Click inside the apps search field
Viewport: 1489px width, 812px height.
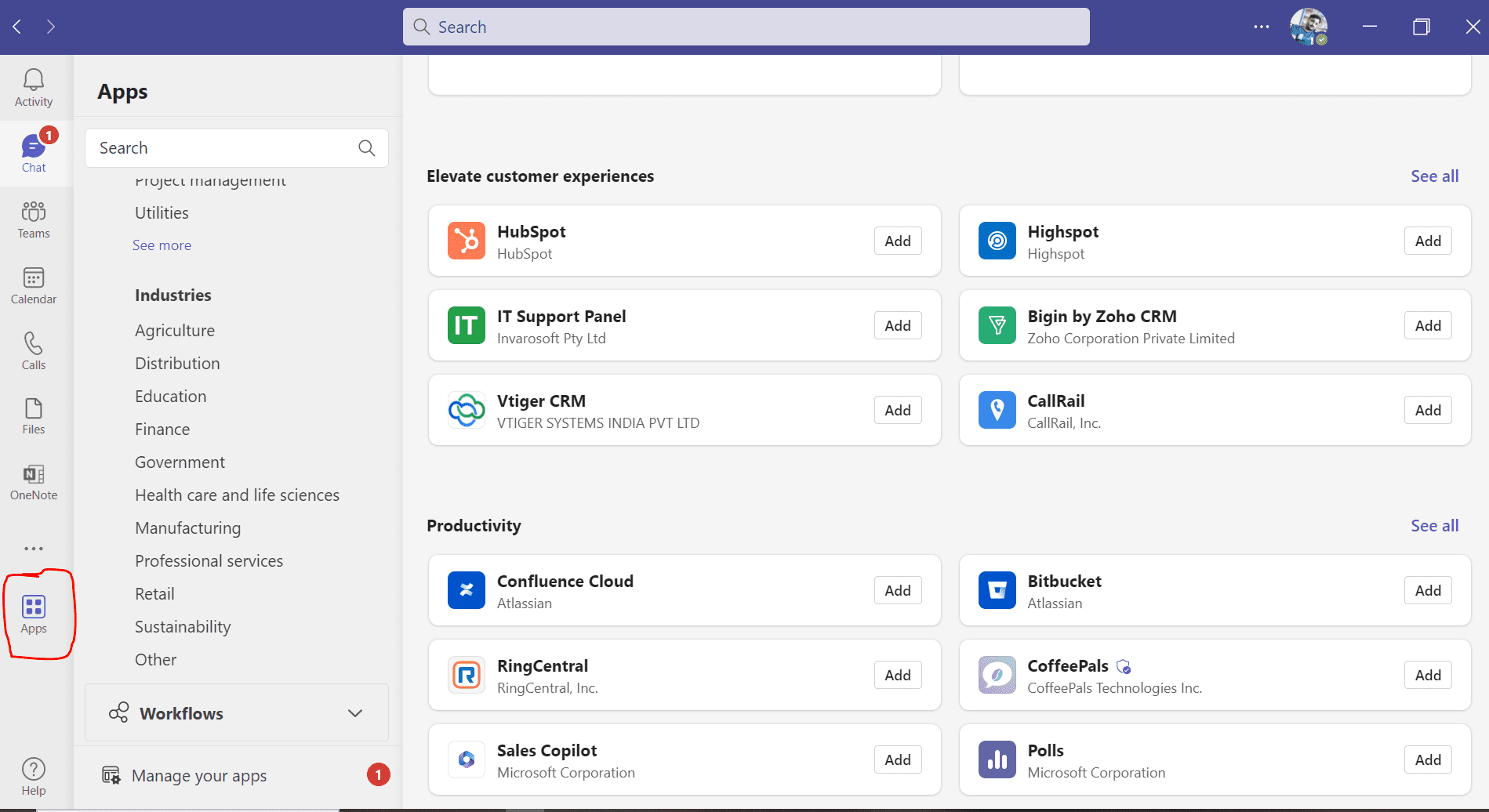(x=227, y=147)
